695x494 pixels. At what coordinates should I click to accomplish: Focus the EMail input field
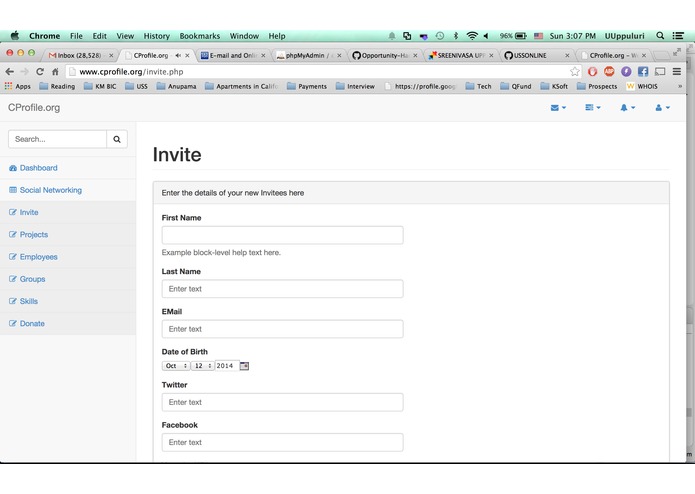click(282, 329)
